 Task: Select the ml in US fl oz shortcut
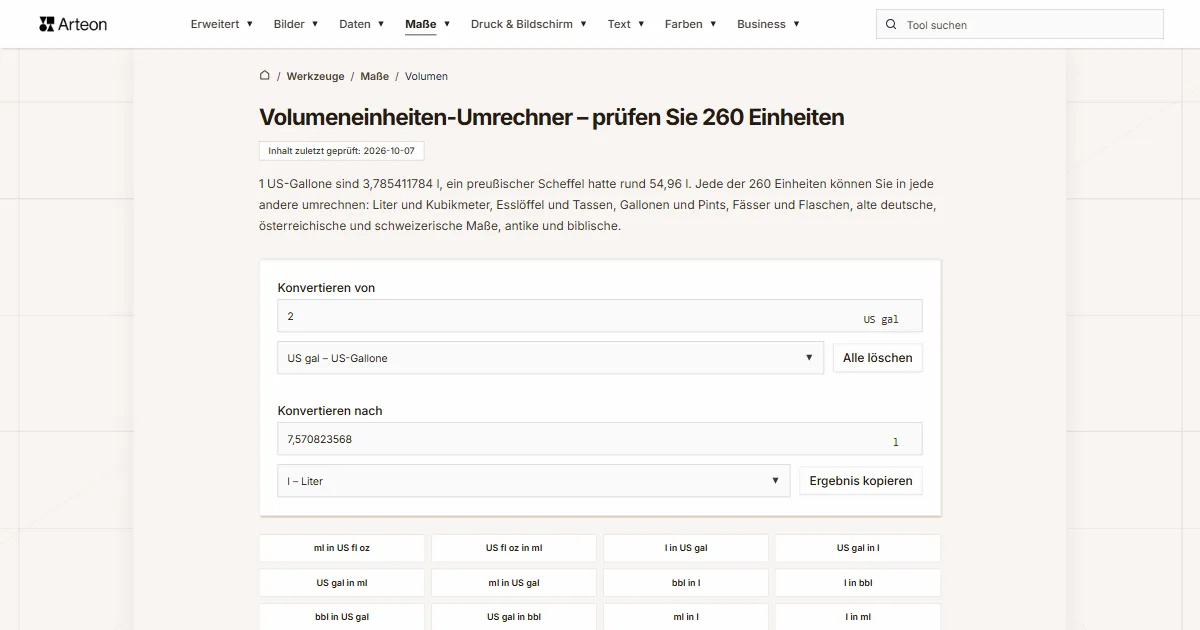point(342,548)
